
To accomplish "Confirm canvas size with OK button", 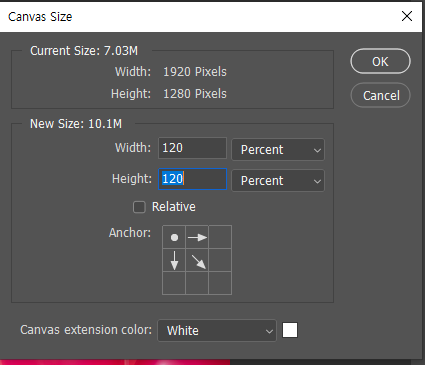I will point(380,61).
